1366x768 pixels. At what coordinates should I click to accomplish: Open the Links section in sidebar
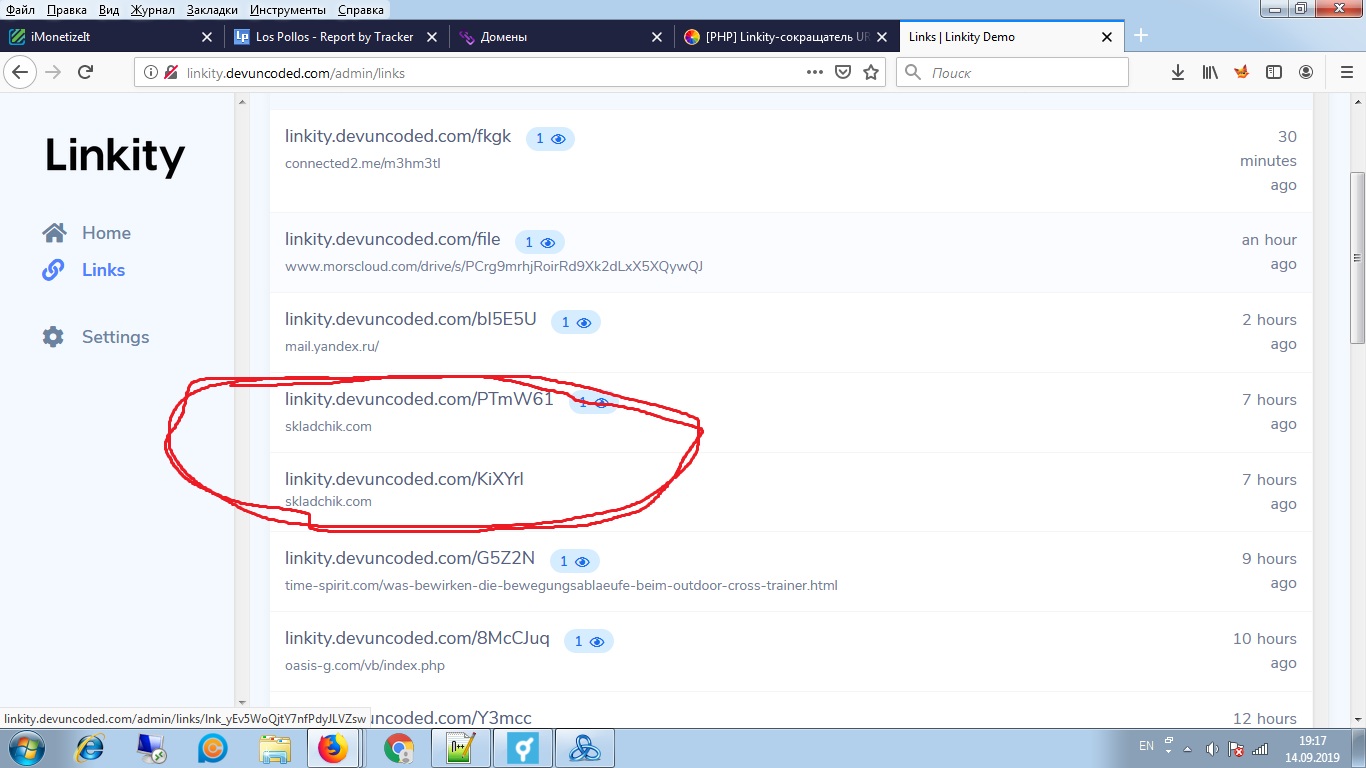tap(103, 270)
